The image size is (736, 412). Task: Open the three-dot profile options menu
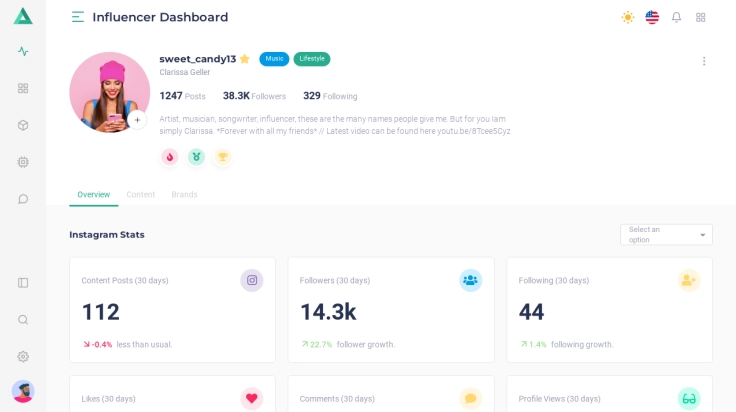704,61
